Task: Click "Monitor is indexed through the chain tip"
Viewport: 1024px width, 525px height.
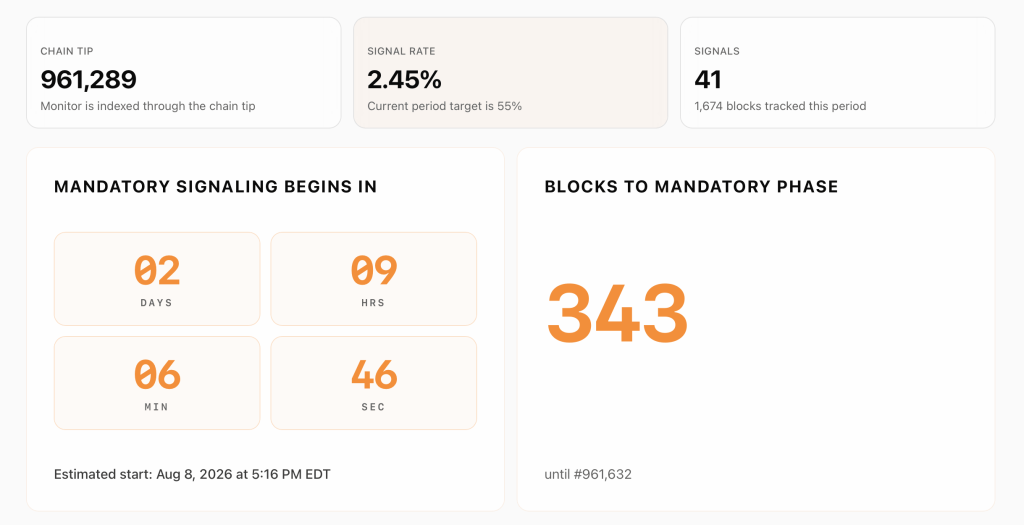Action: pyautogui.click(x=148, y=106)
